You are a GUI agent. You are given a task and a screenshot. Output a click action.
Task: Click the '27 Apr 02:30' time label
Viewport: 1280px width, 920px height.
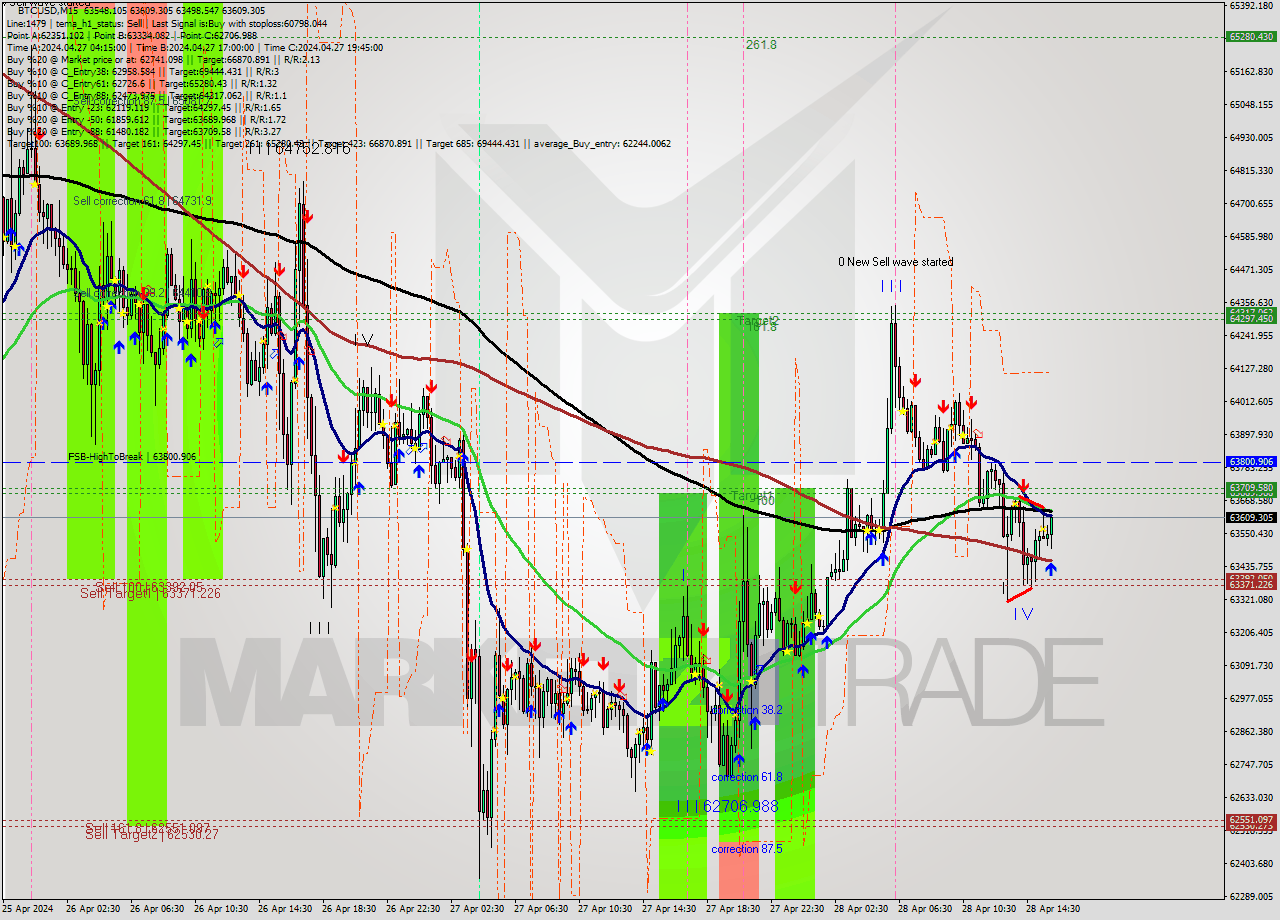click(x=478, y=909)
